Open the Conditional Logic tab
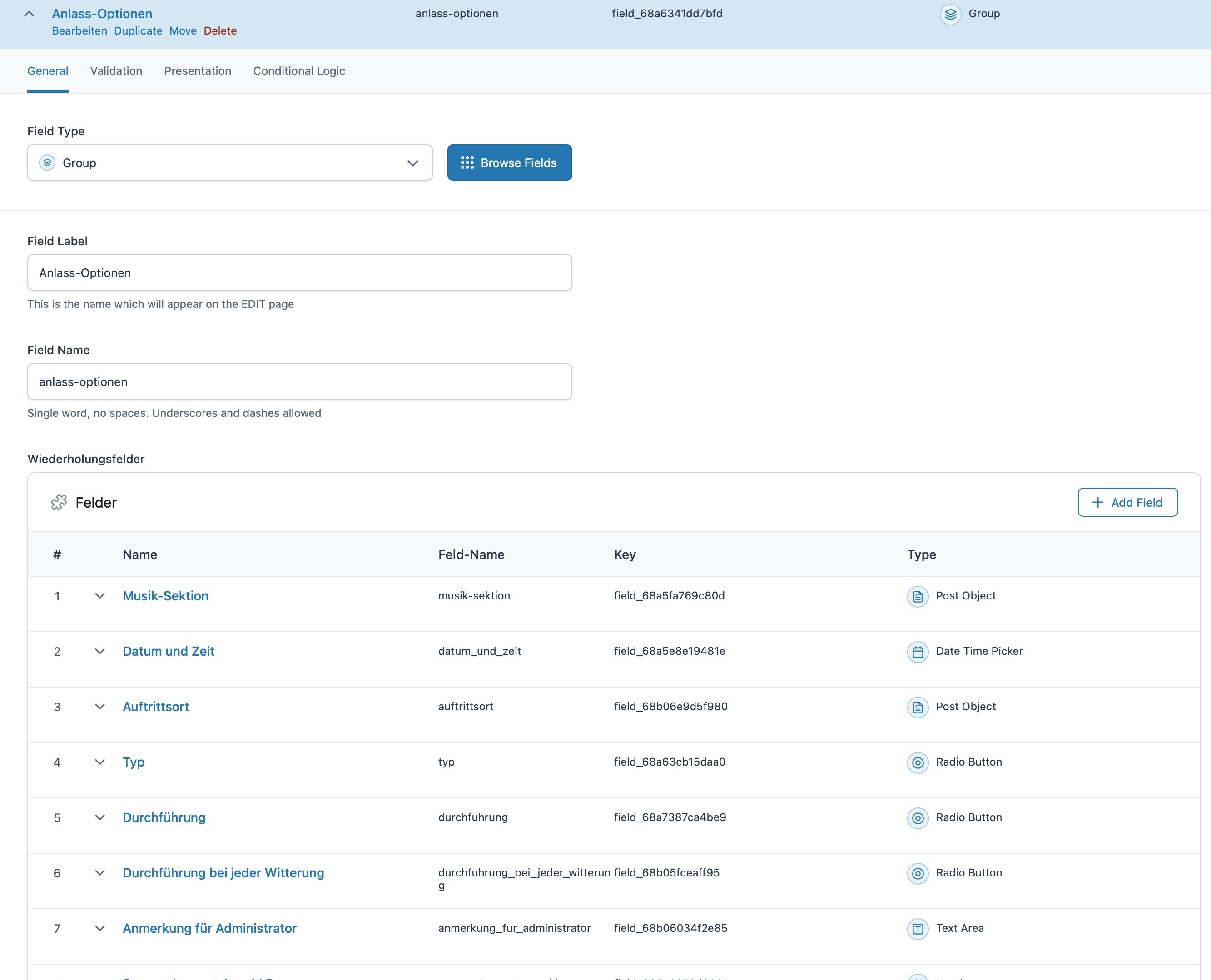The width and height of the screenshot is (1211, 980). point(298,71)
